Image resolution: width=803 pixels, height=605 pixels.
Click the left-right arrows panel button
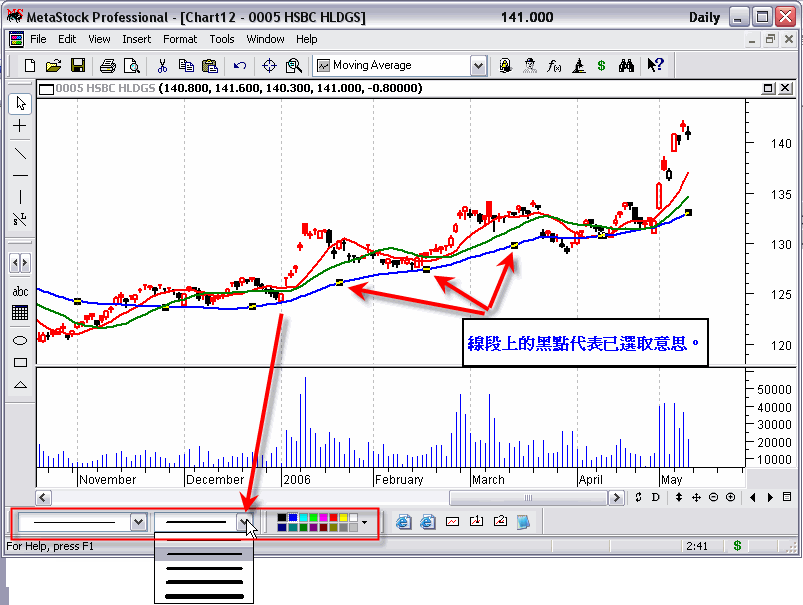tap(20, 263)
